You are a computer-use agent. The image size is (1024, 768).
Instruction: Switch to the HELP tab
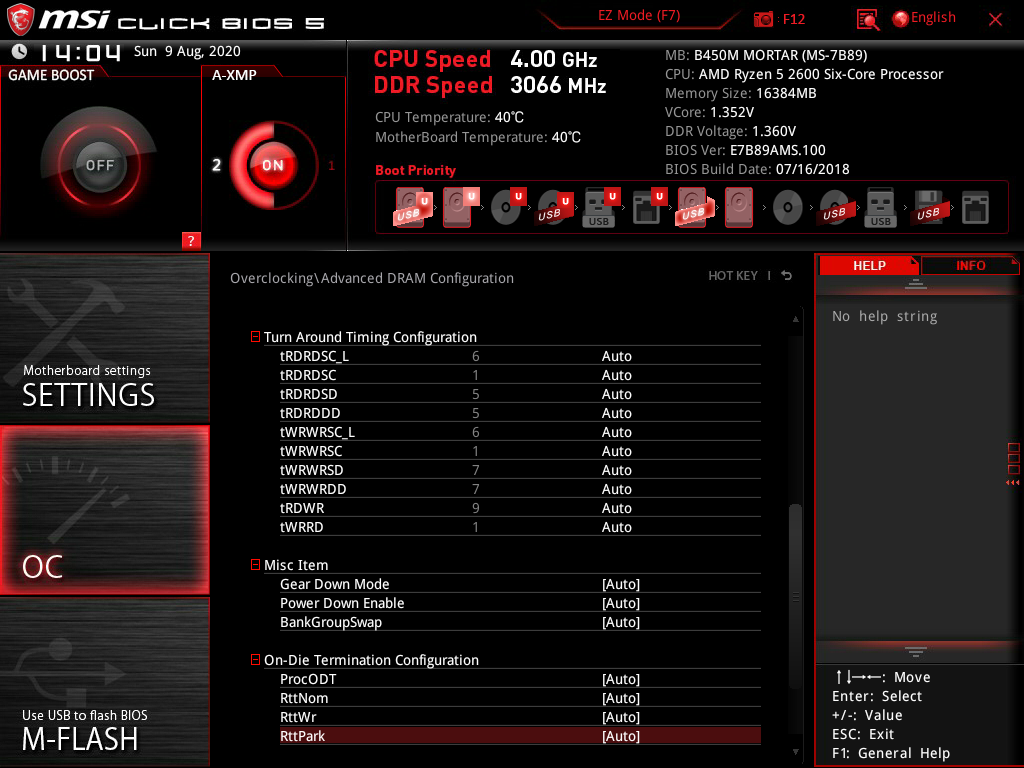coord(869,265)
